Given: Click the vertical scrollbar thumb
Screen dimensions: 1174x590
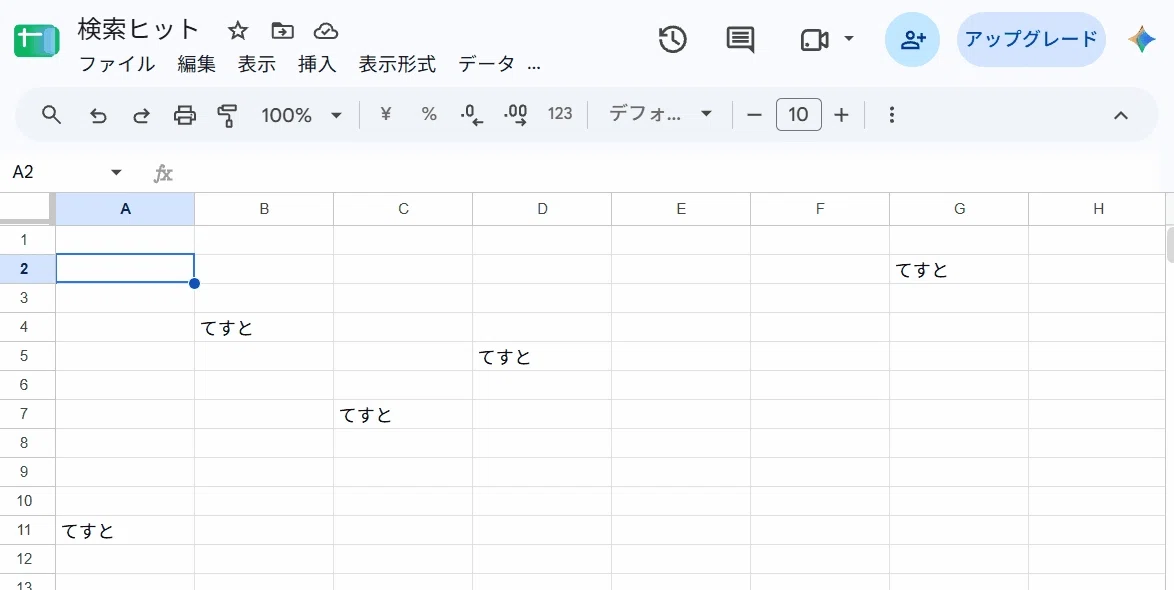Looking at the screenshot, I should [x=1170, y=244].
